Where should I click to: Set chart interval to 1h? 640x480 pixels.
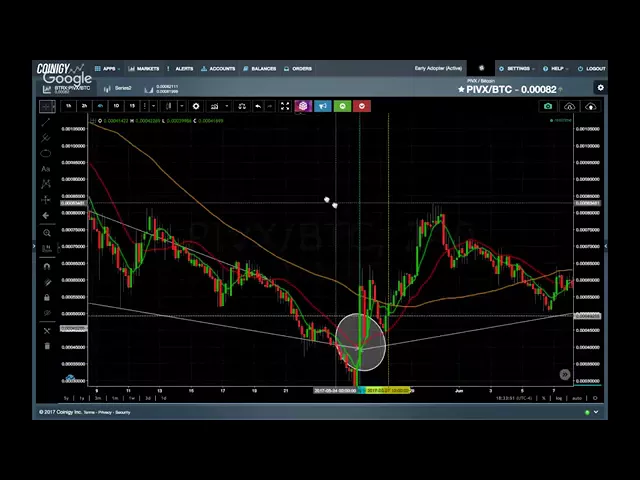pyautogui.click(x=68, y=106)
